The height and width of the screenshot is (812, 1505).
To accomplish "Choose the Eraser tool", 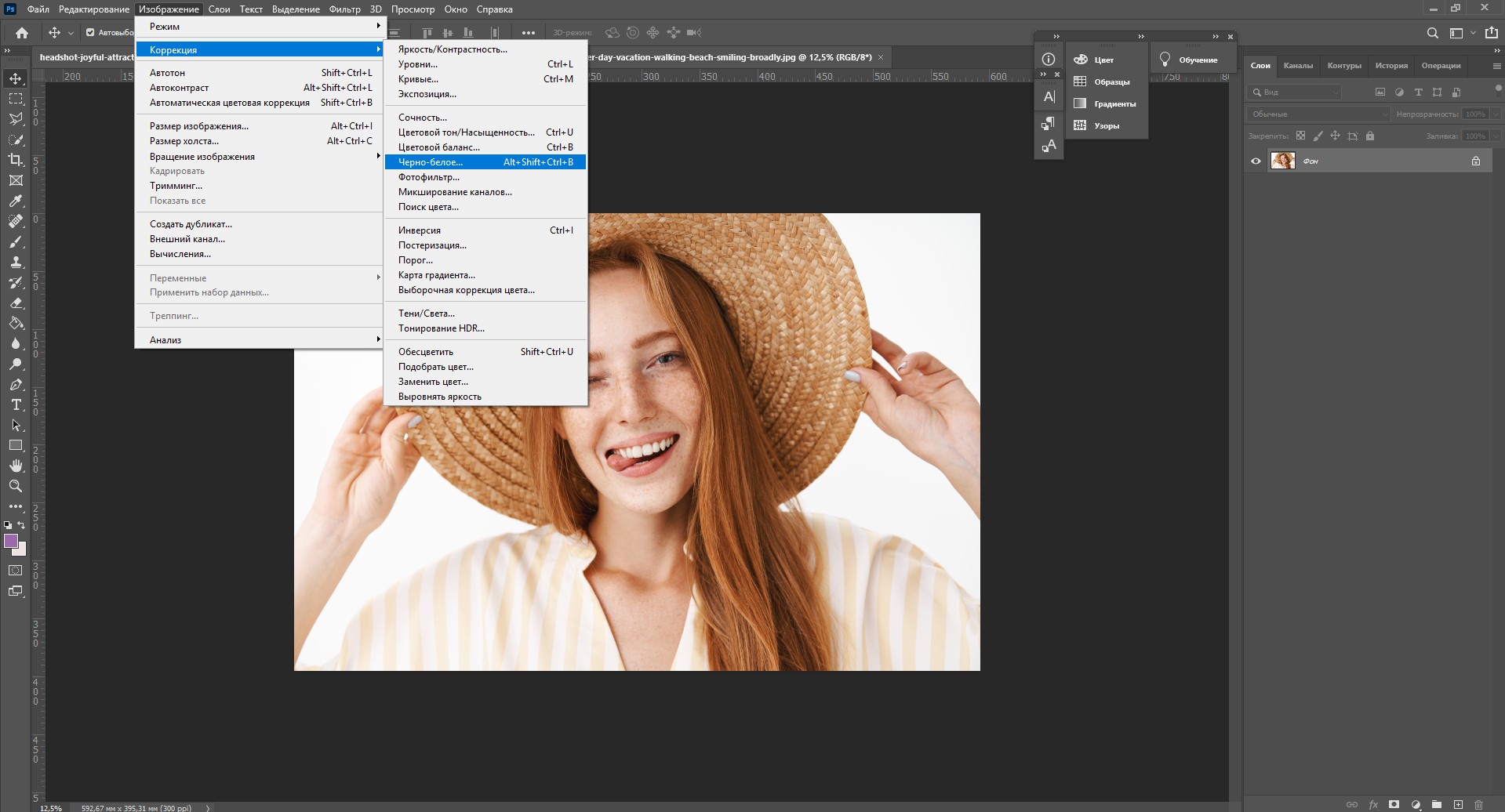I will click(x=16, y=303).
